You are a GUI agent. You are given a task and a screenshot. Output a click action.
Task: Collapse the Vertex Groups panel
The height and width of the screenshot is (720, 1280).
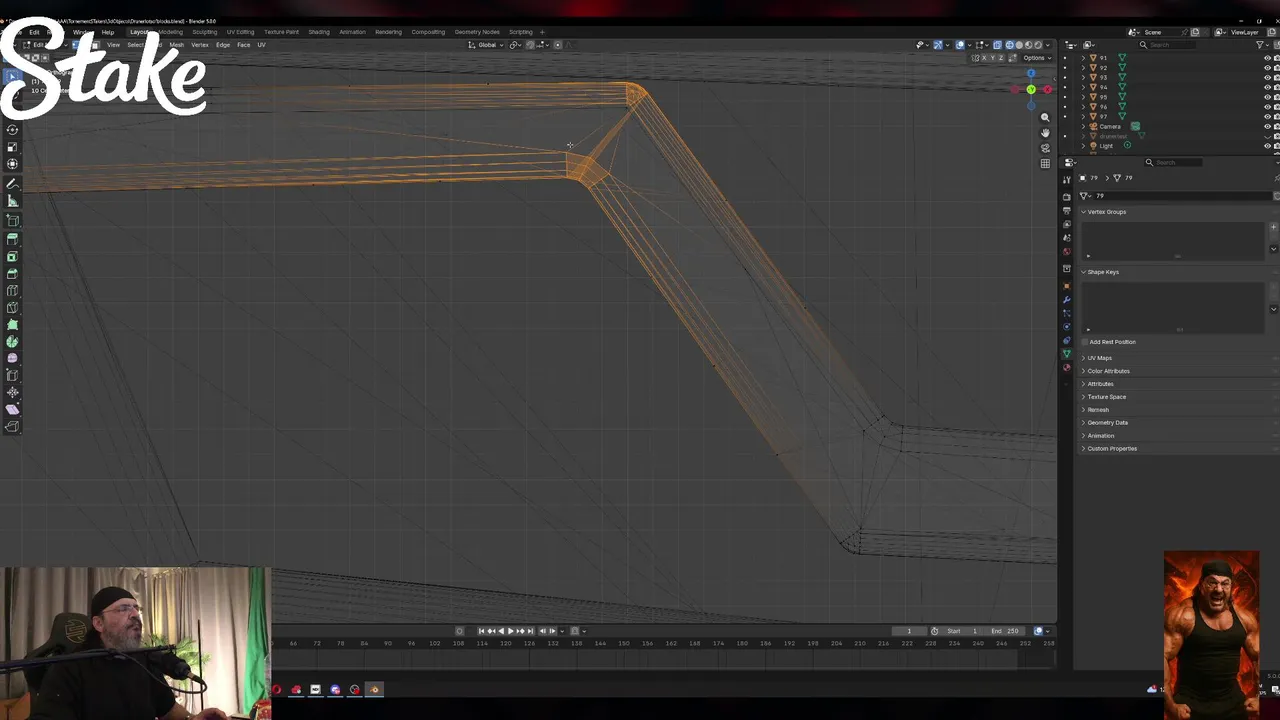tap(1106, 212)
